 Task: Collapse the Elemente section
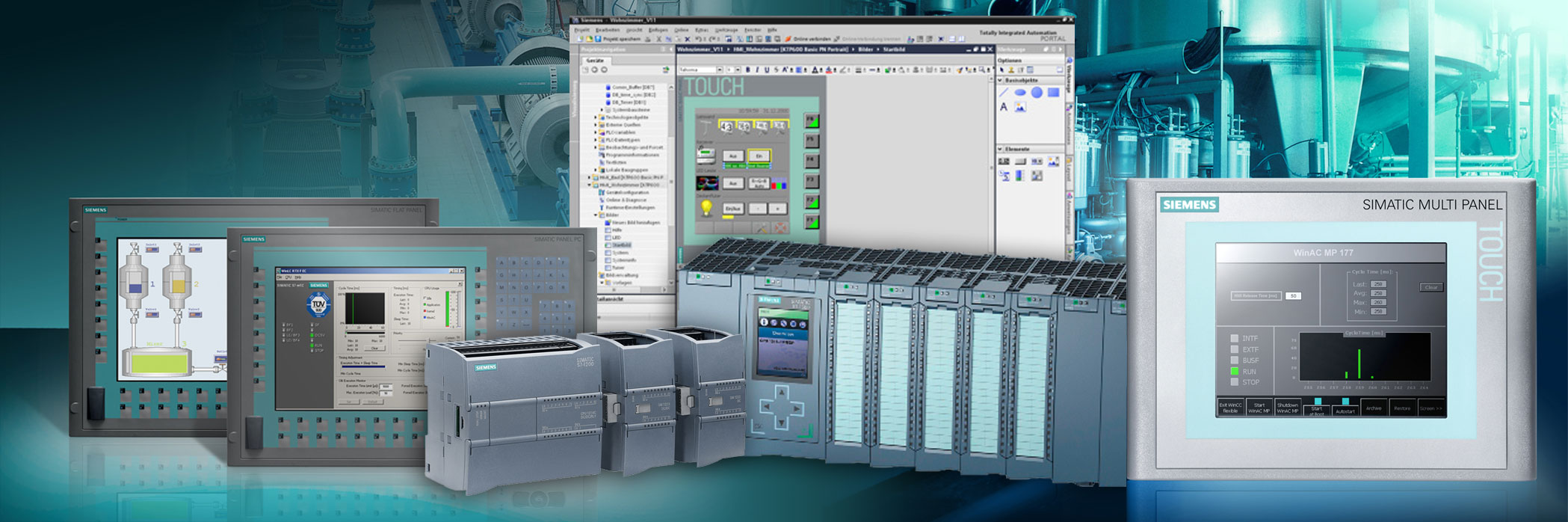[1000, 149]
